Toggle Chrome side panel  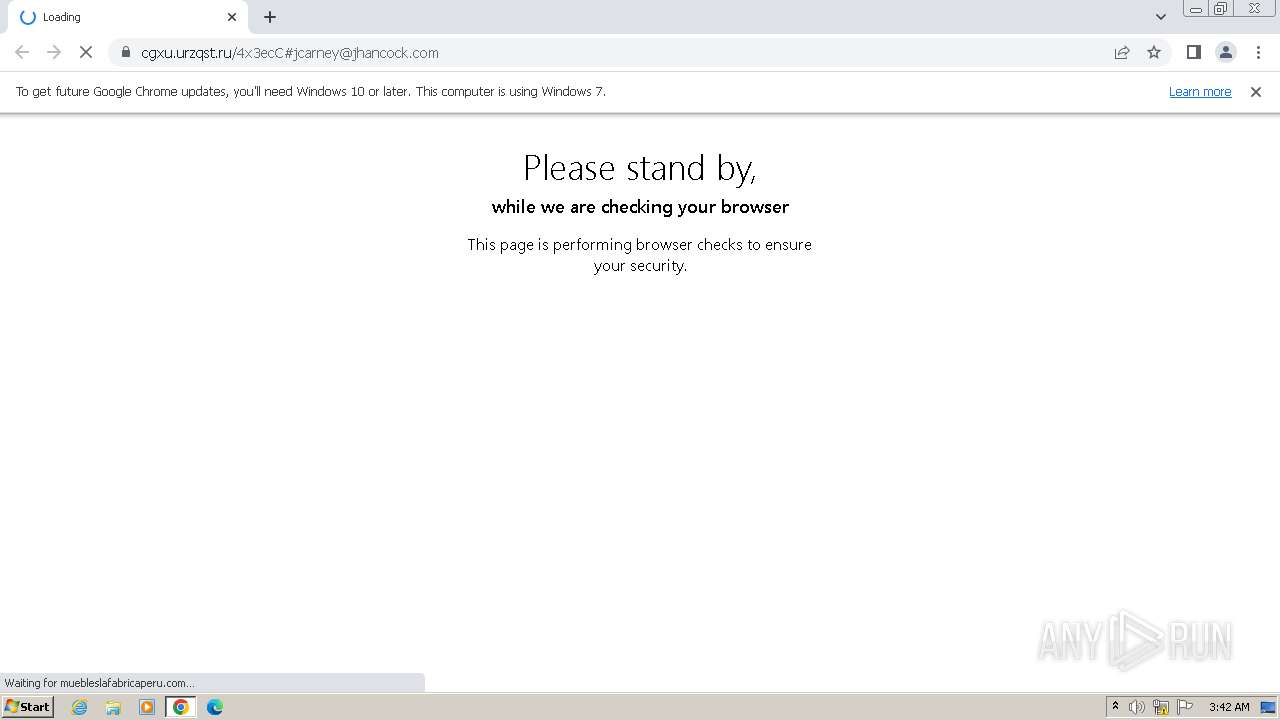[x=1194, y=52]
